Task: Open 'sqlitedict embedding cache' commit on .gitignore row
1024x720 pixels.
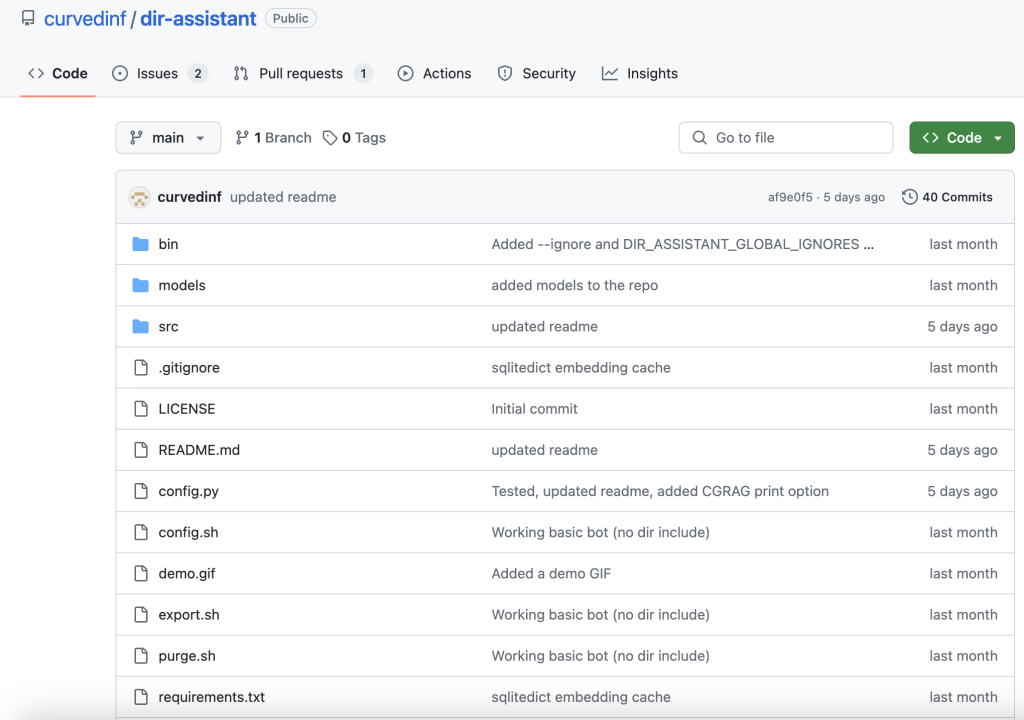Action: pyautogui.click(x=581, y=368)
